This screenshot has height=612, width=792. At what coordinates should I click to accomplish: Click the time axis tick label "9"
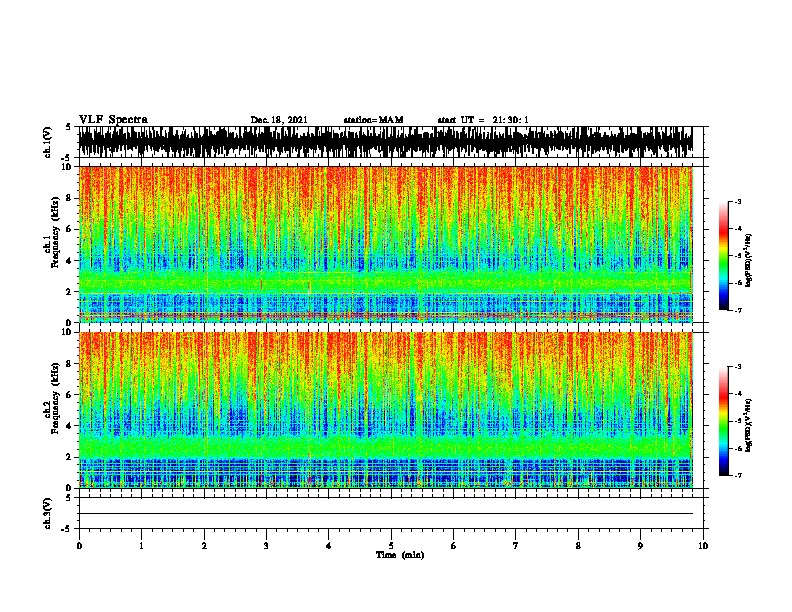[640, 546]
